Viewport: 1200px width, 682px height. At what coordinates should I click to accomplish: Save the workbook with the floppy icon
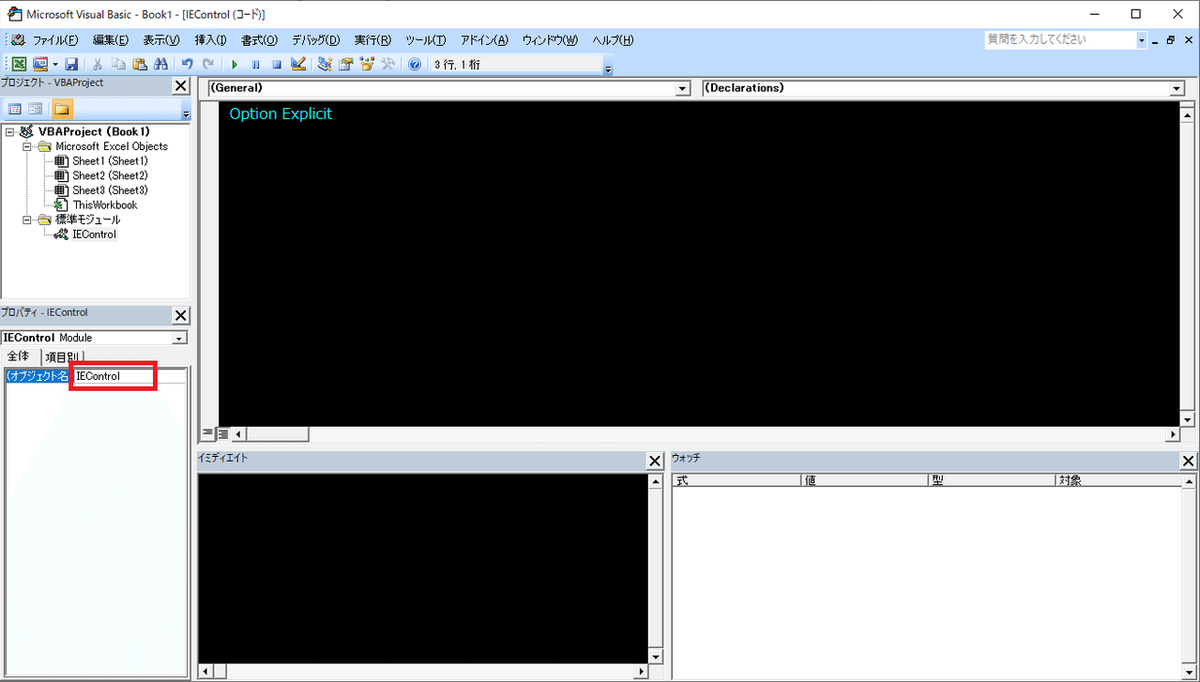[x=72, y=64]
